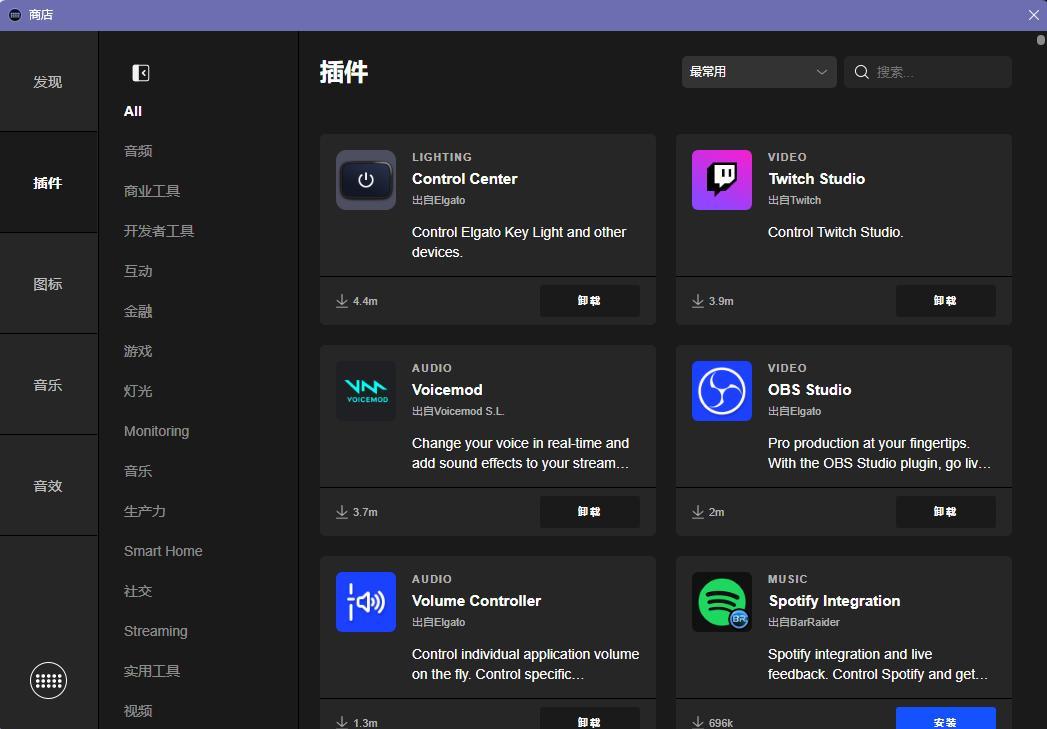The width and height of the screenshot is (1047, 729).
Task: Click the 出自BarRaider author text
Action: point(804,622)
